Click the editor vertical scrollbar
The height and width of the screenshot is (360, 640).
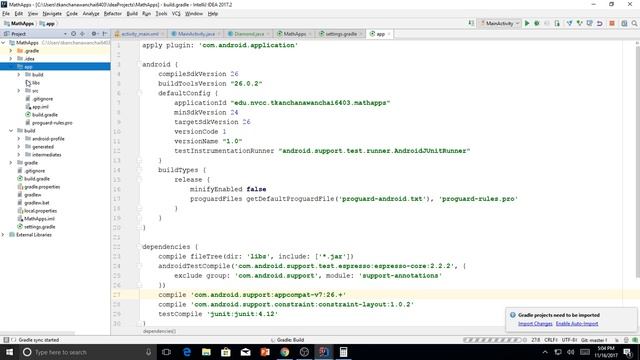point(637,163)
